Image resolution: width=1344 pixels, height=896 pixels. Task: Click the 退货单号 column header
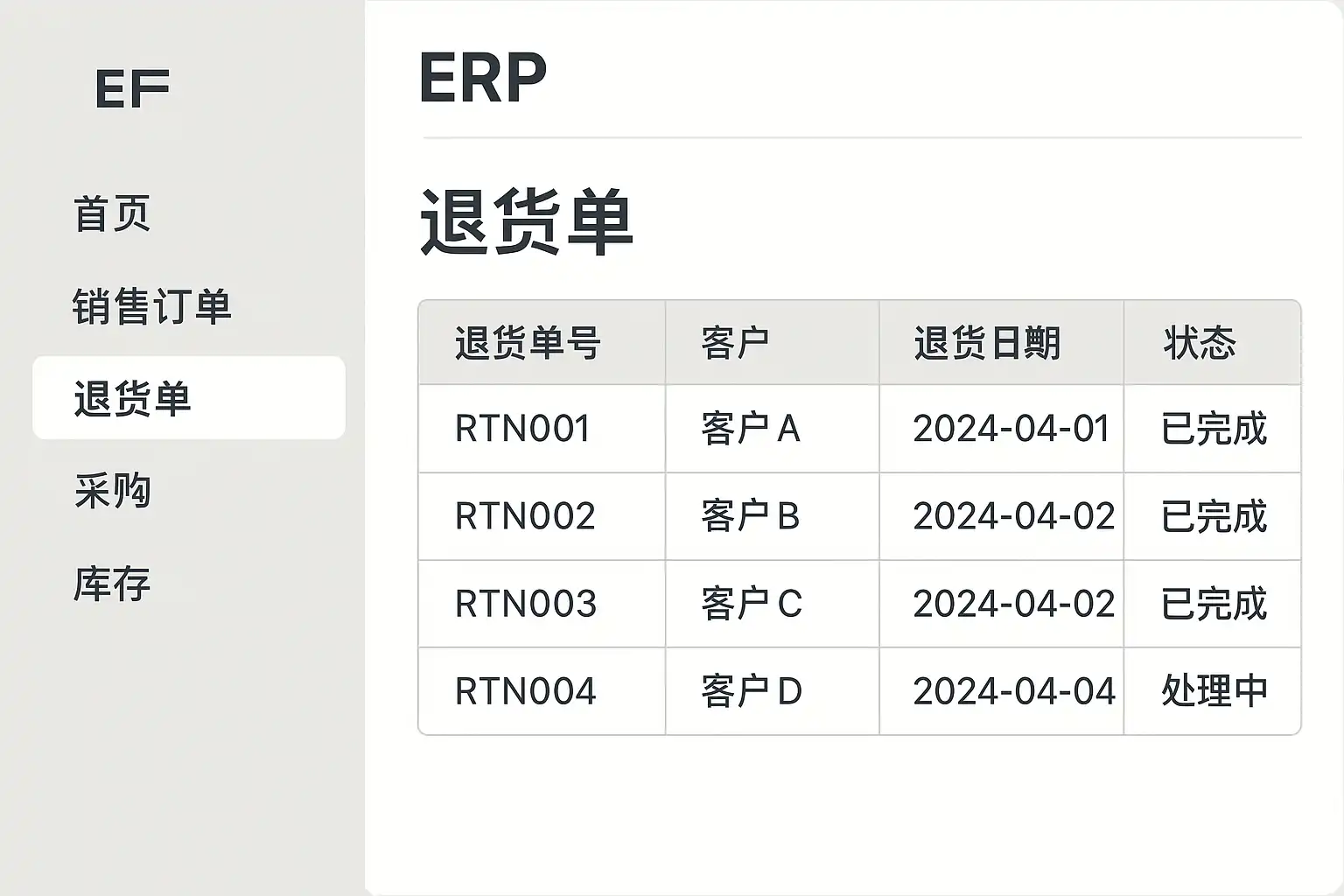(x=527, y=343)
